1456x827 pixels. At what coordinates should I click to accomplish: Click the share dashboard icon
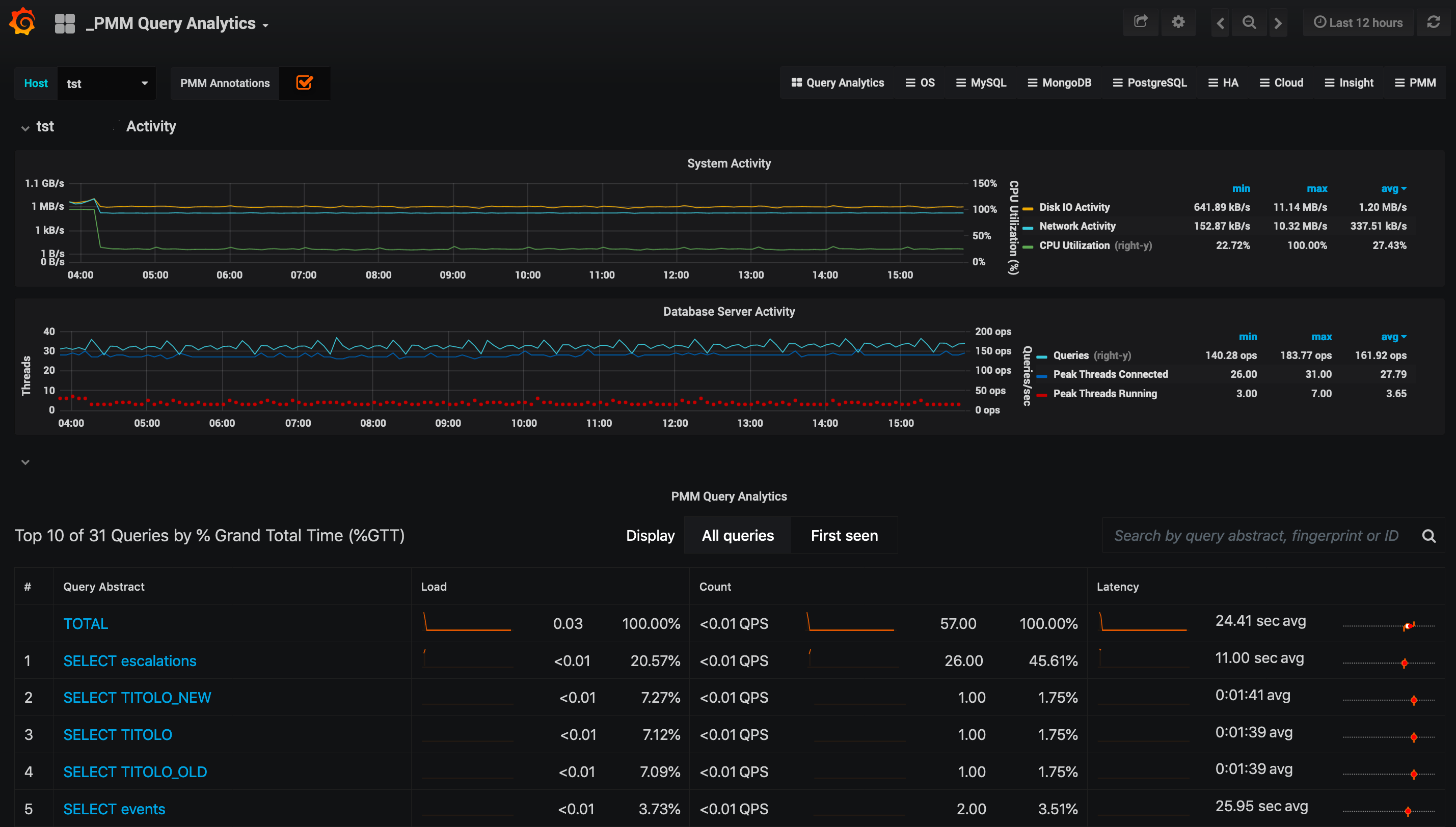pos(1140,23)
